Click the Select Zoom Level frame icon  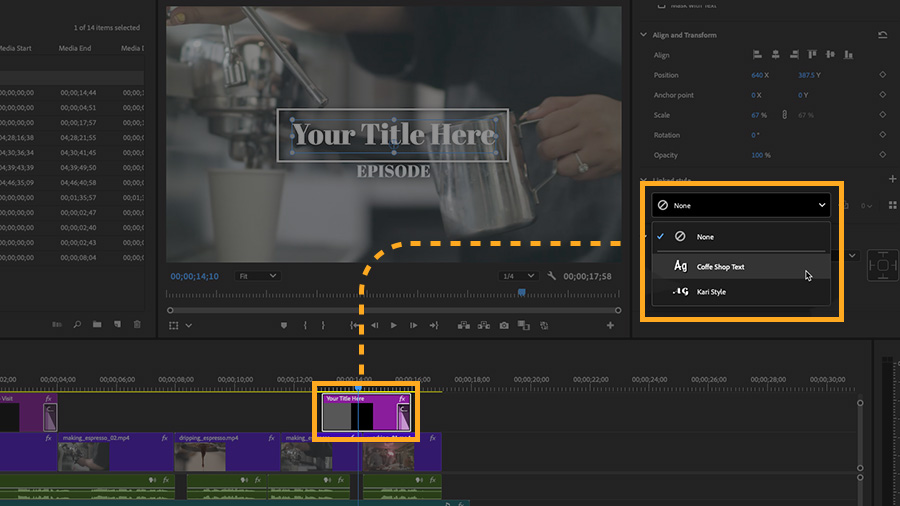173,325
